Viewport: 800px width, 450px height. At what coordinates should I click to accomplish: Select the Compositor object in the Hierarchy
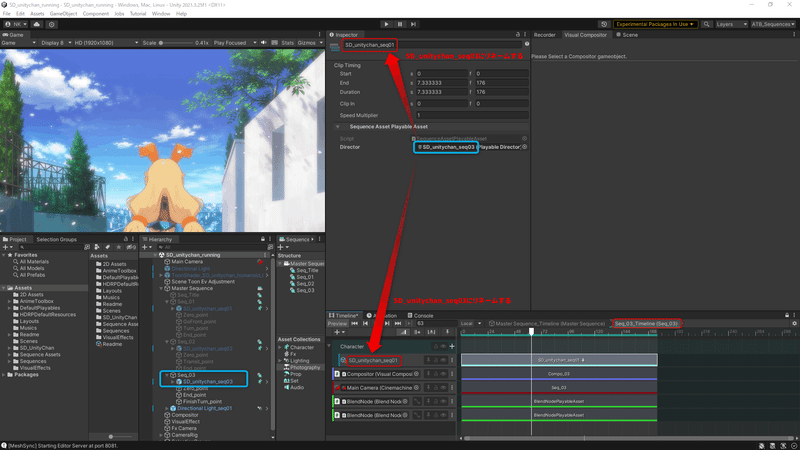181,415
